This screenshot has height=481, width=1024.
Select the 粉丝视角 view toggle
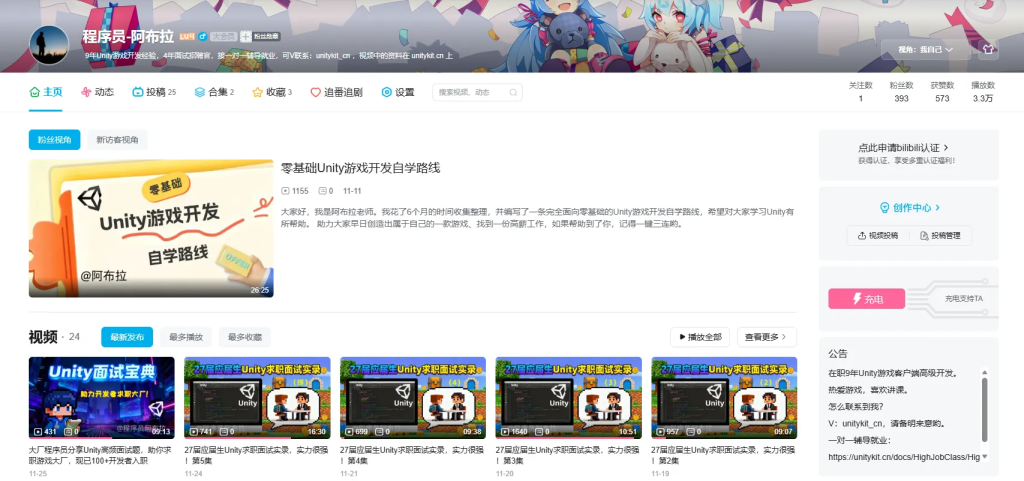(x=54, y=140)
